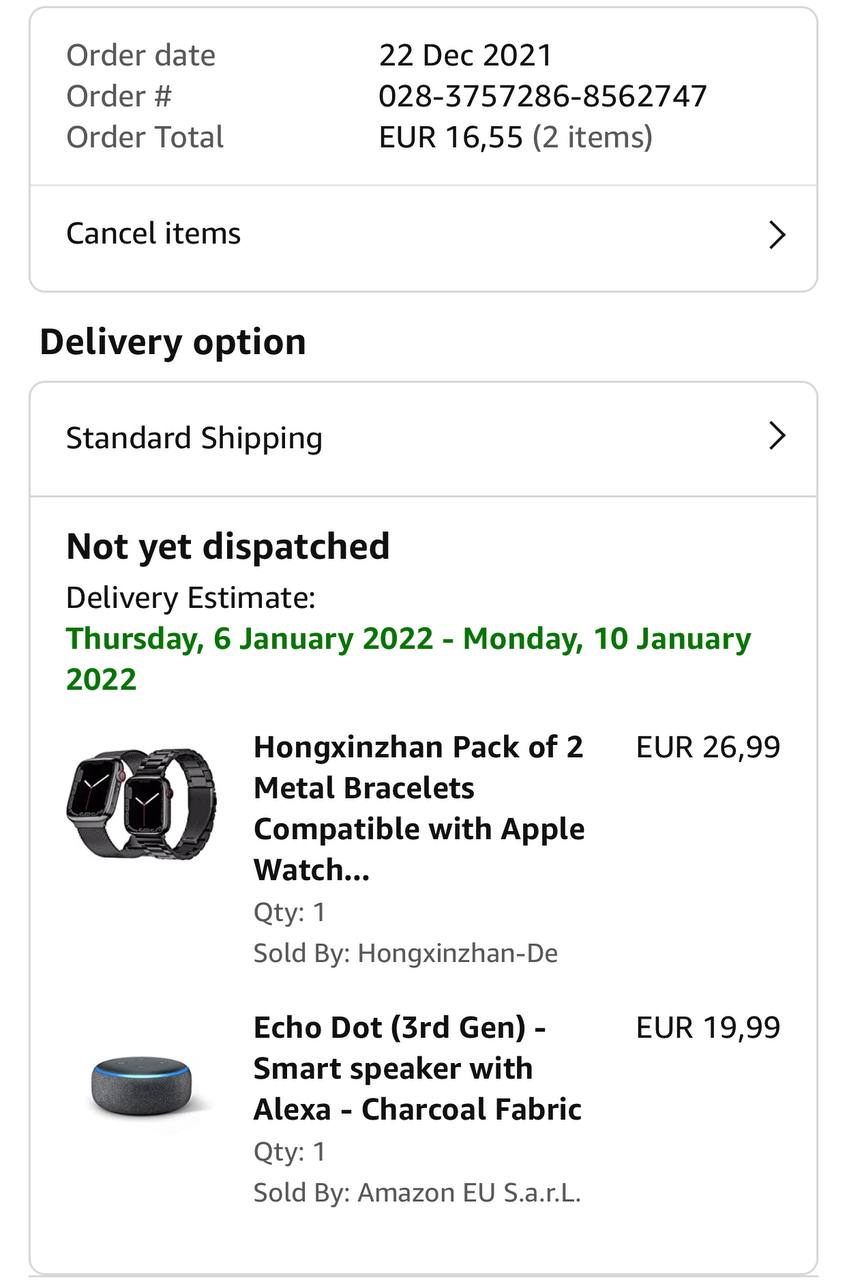
Task: Click the Delivery option section heading
Action: coord(173,342)
